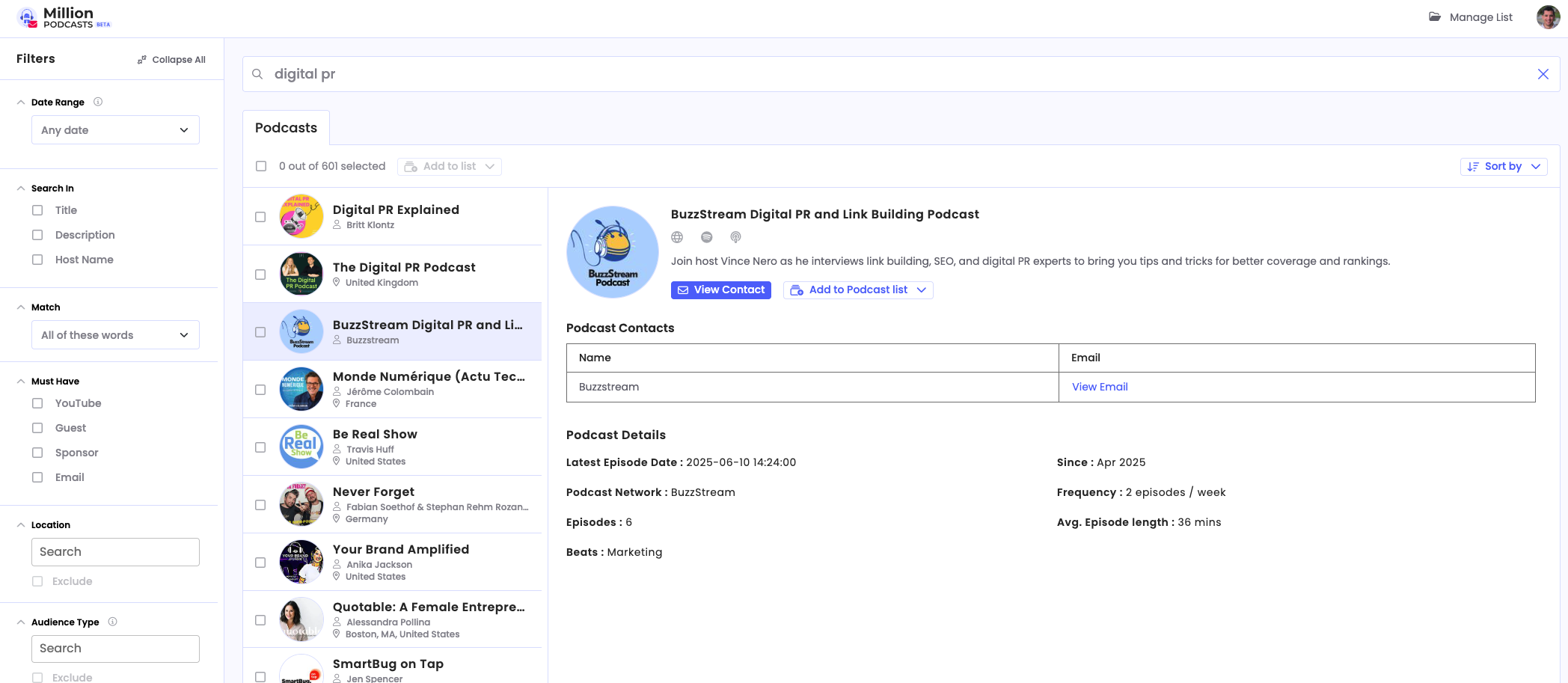Click the View Email link
The height and width of the screenshot is (683, 1568).
1099,387
